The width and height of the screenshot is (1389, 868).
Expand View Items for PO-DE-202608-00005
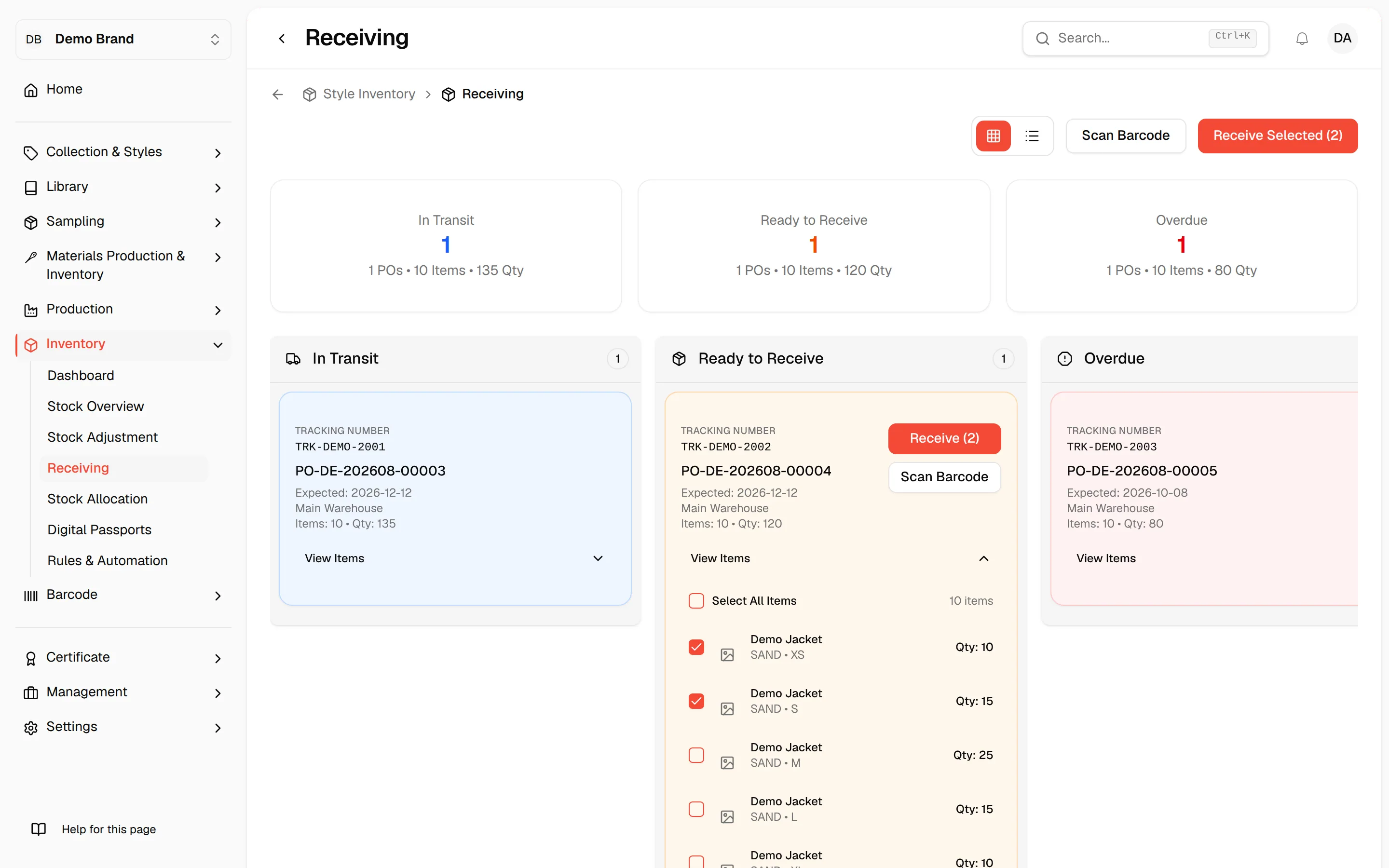coord(1211,558)
